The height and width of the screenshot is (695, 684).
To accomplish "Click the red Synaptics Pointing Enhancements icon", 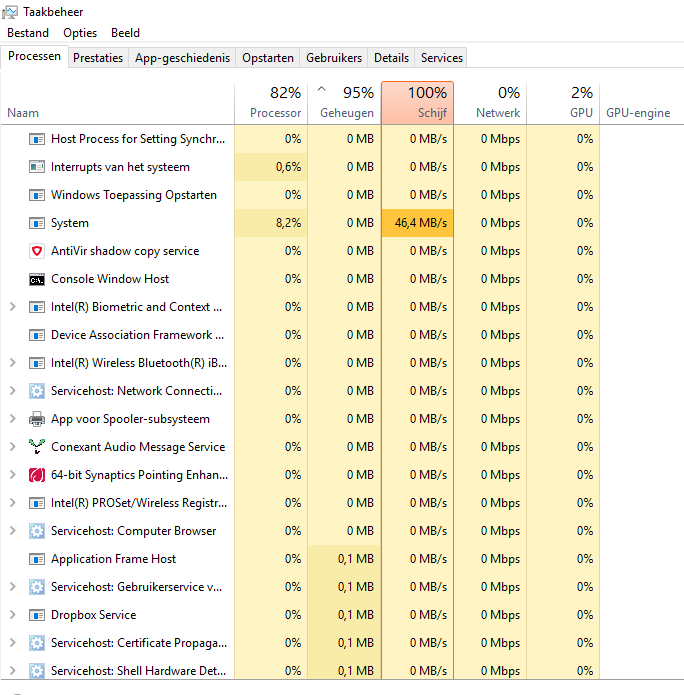I will point(37,475).
